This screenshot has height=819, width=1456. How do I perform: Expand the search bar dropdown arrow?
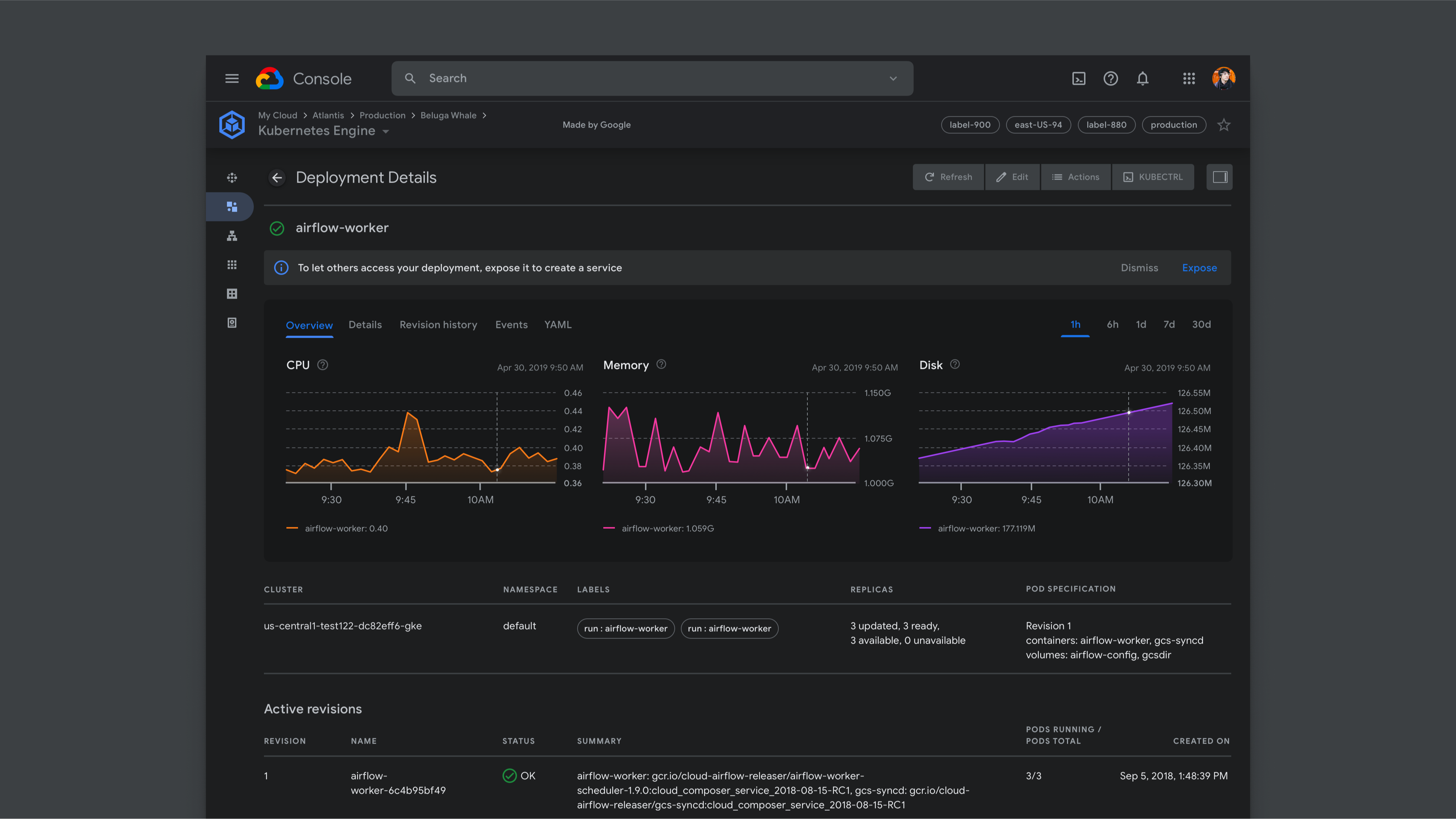[893, 79]
